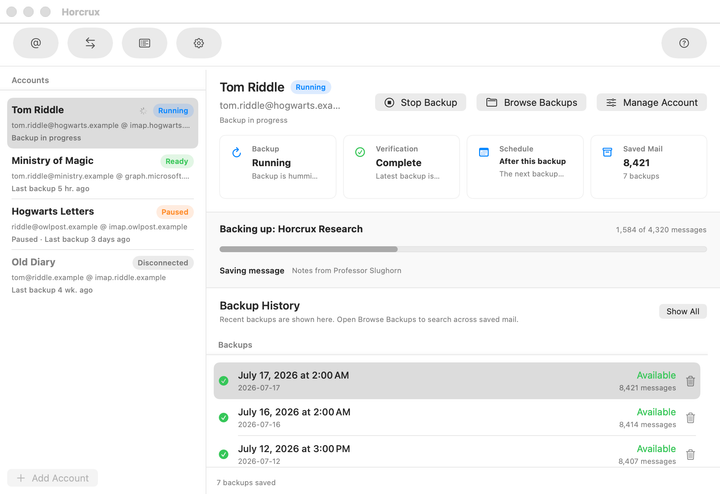The image size is (720, 494).
Task: Click the folder icon in Browse Backups
Action: [x=491, y=102]
